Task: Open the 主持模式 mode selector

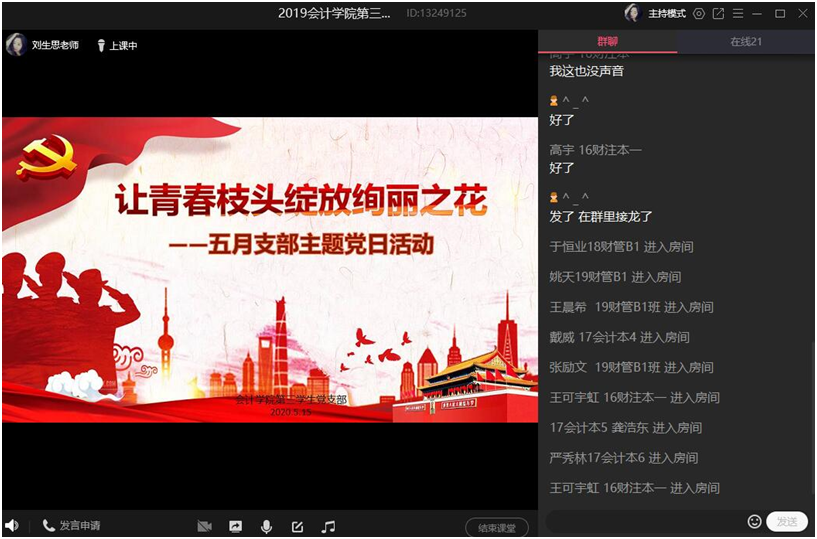Action: point(666,14)
